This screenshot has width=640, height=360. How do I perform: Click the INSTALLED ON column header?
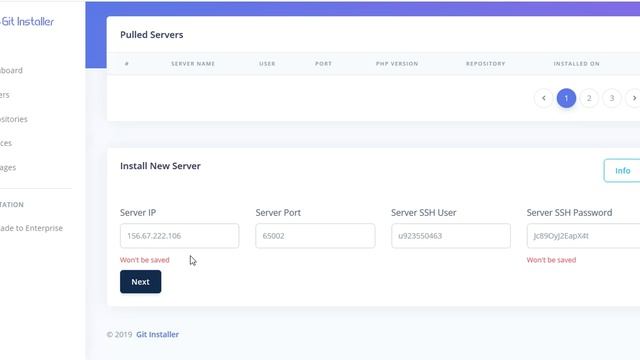coord(577,64)
